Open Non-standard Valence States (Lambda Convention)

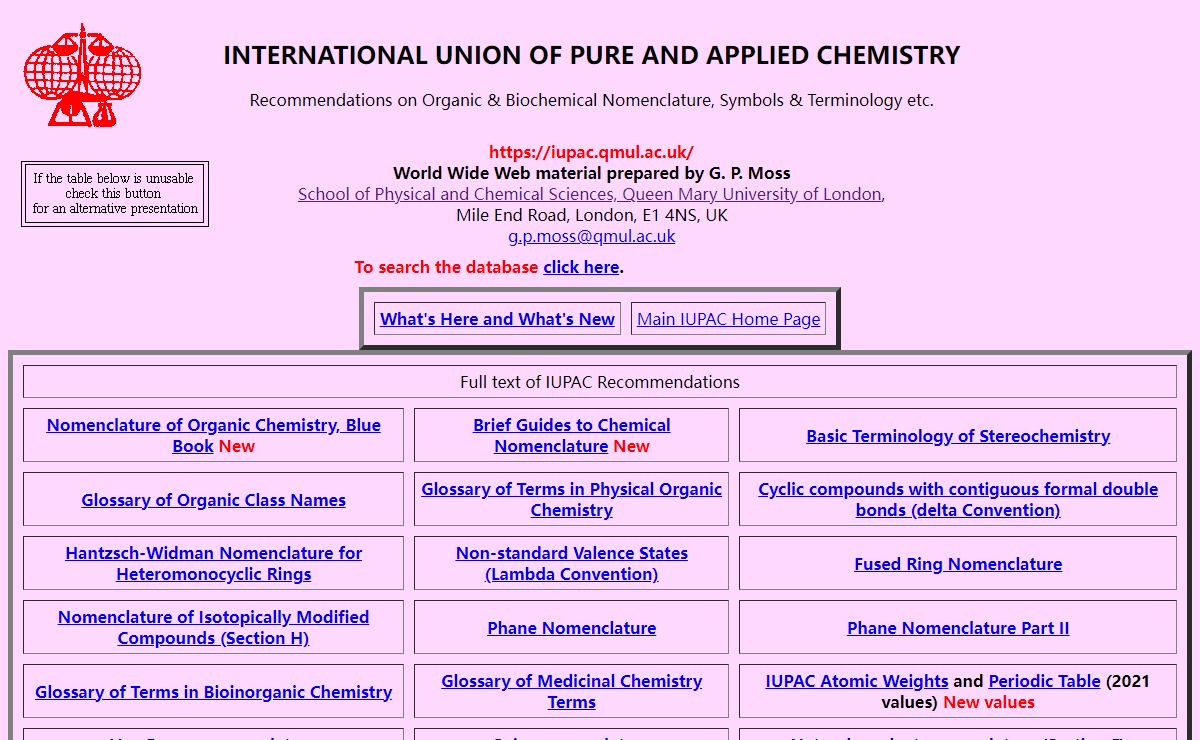pos(571,563)
